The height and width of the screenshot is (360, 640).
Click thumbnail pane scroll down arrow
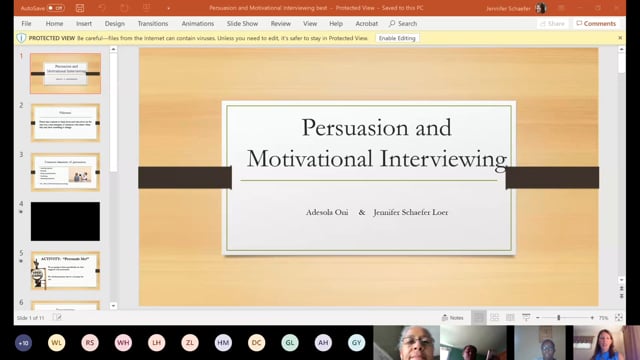(x=113, y=306)
